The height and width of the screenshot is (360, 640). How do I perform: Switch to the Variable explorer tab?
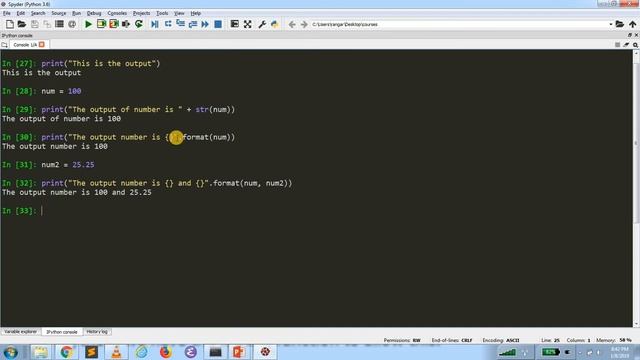pyautogui.click(x=21, y=332)
